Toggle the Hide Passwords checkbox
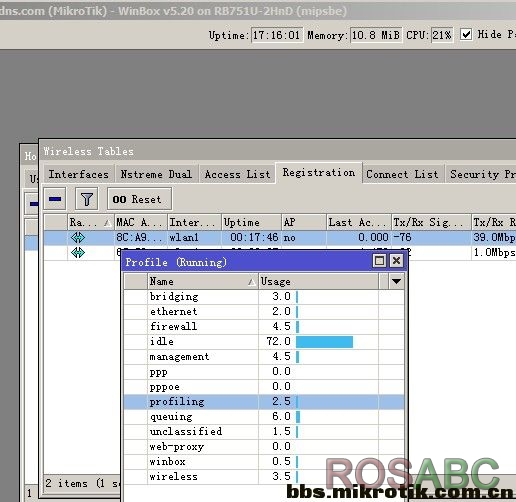Image resolution: width=516 pixels, height=502 pixels. [466, 35]
